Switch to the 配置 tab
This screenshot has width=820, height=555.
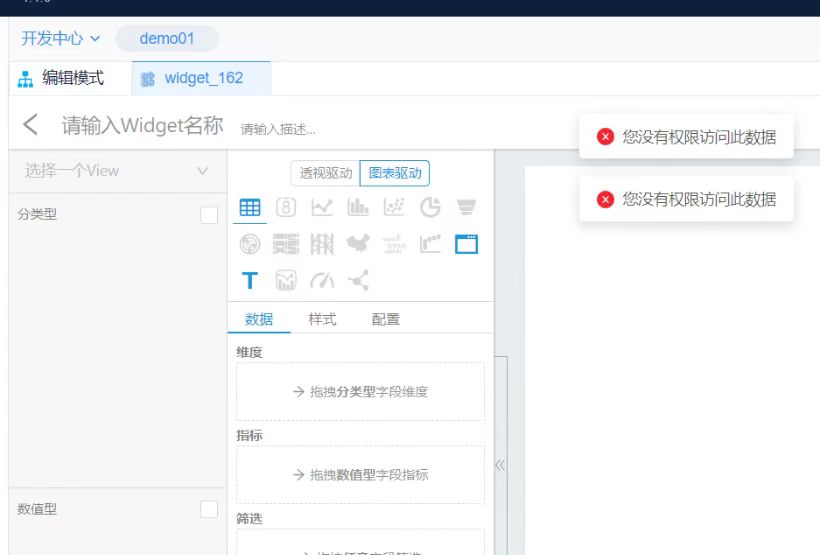click(x=386, y=320)
